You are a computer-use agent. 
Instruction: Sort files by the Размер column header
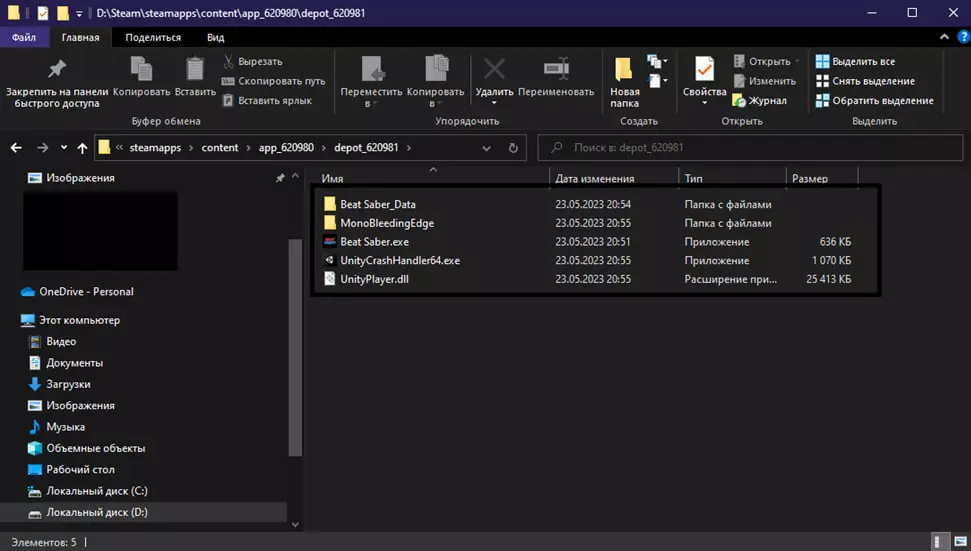(x=810, y=179)
